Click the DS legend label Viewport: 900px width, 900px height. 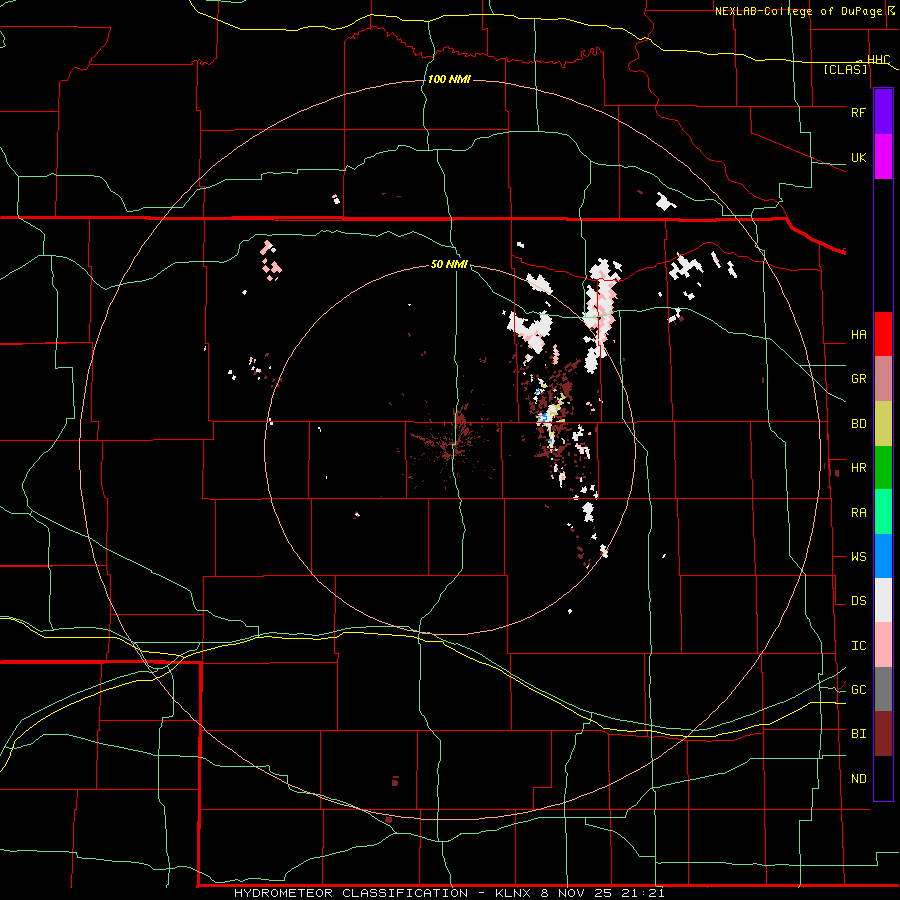pyautogui.click(x=858, y=601)
